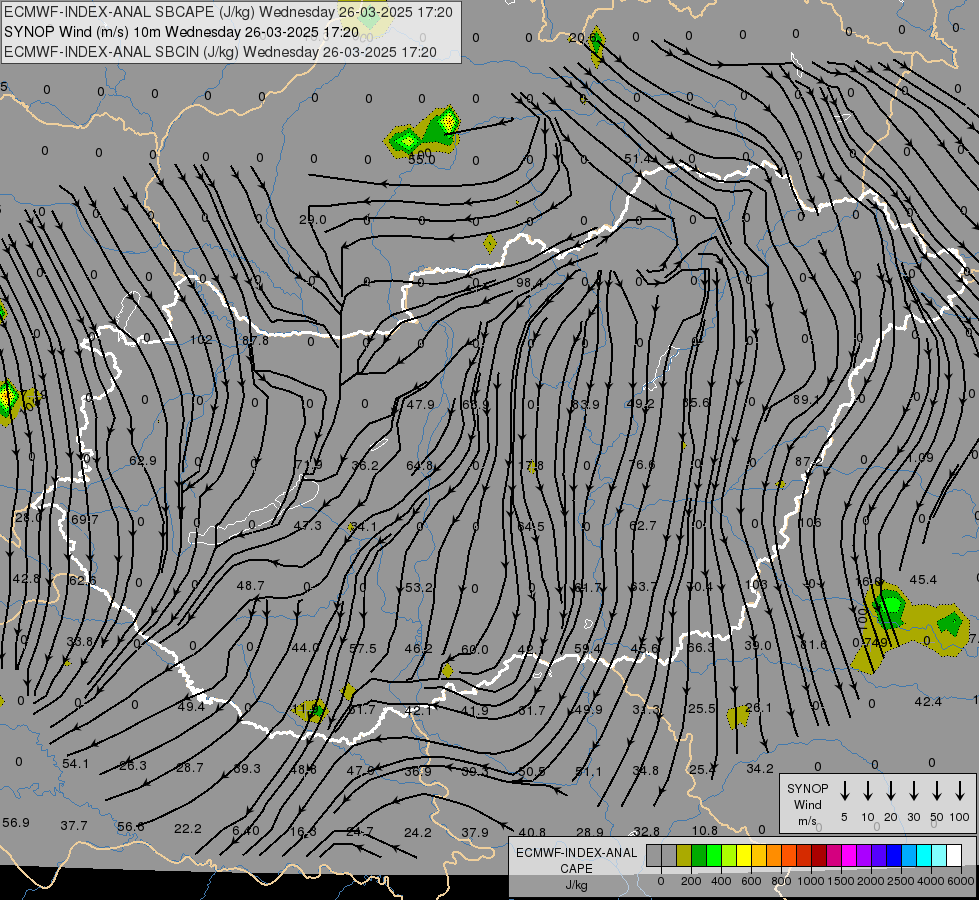Click the map value 102
Image resolution: width=979 pixels, height=900 pixels.
point(201,340)
